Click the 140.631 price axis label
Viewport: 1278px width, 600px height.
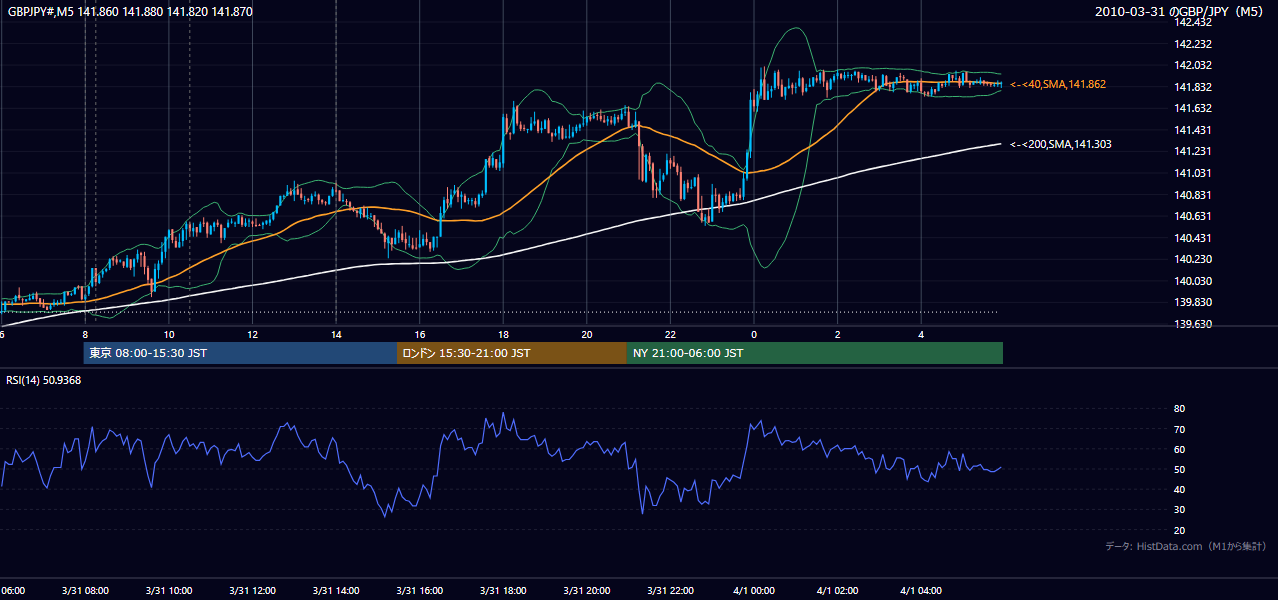point(1194,216)
